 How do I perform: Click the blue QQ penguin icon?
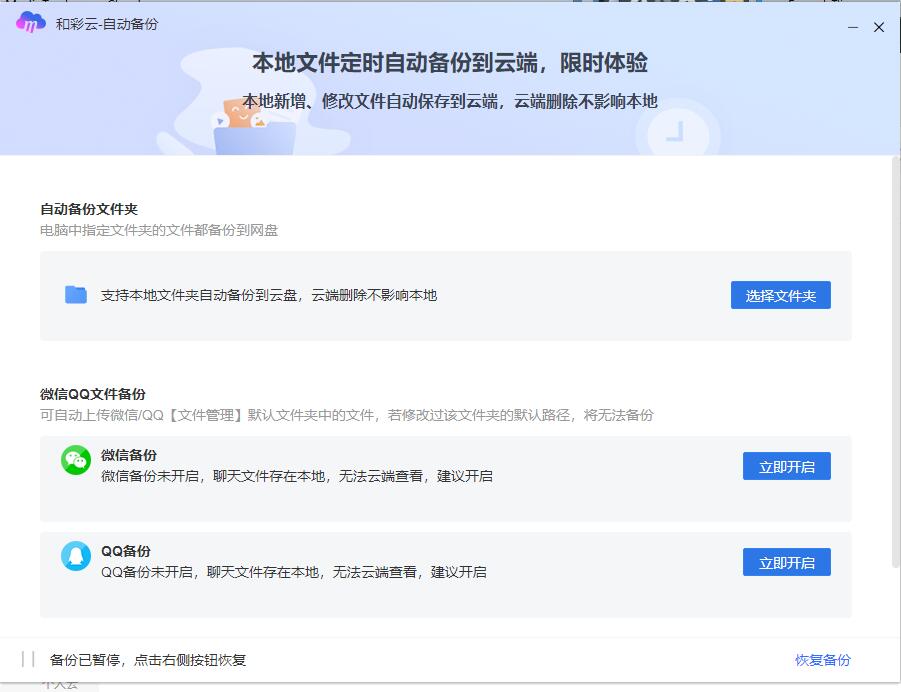(x=76, y=556)
